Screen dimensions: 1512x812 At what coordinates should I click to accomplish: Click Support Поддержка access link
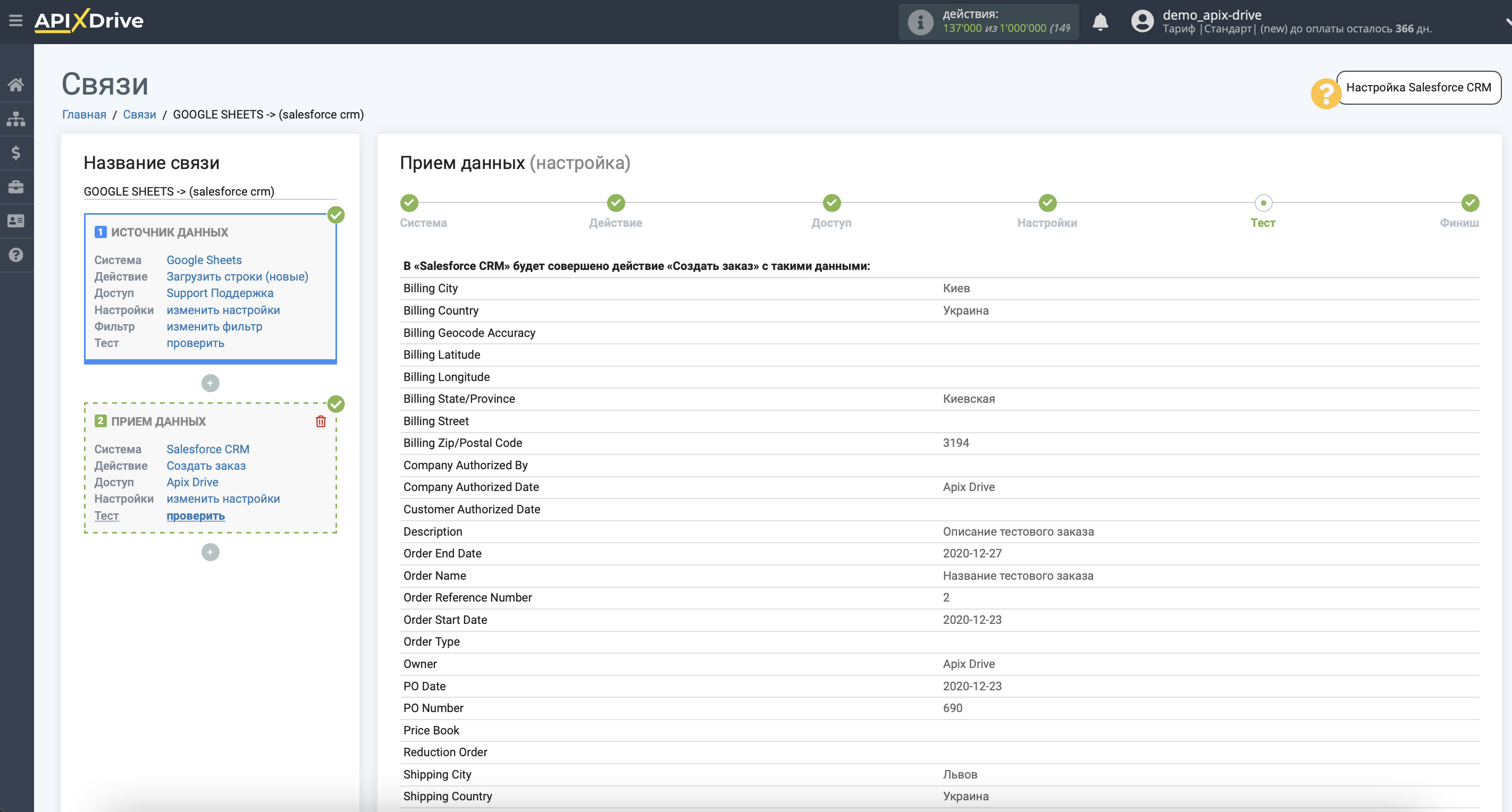[220, 293]
